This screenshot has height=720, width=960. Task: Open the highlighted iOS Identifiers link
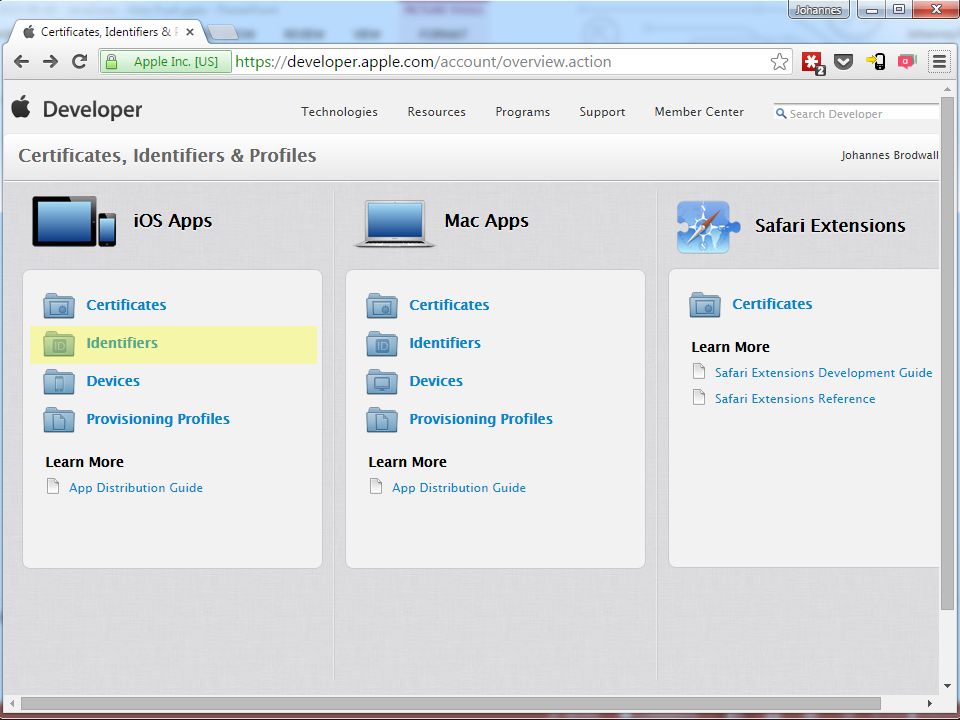[122, 343]
